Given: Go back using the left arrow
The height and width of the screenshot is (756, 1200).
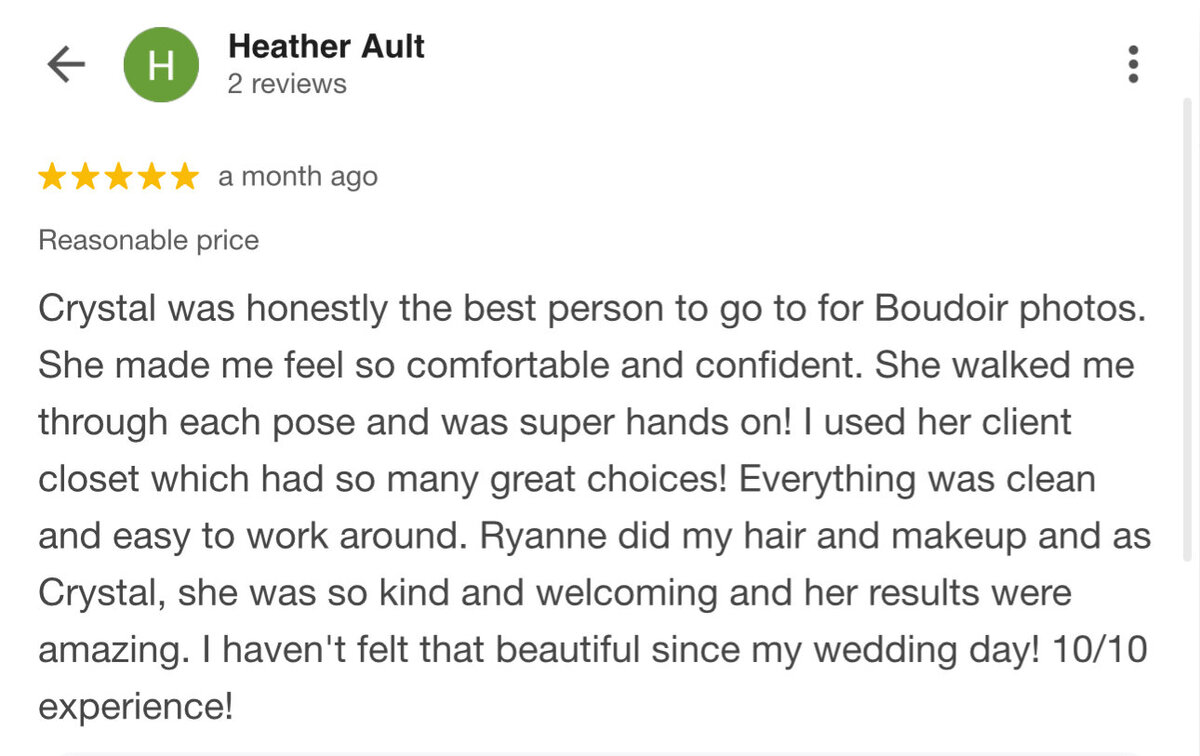Looking at the screenshot, I should coord(67,65).
